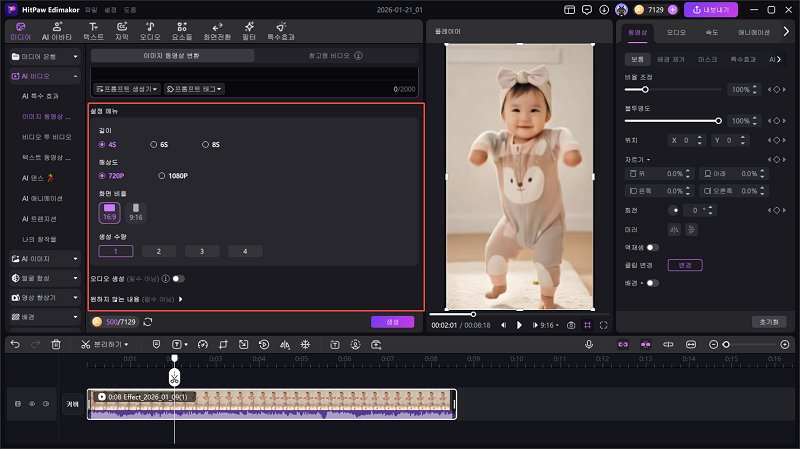The height and width of the screenshot is (449, 800).
Task: Toggle the reverse playback switch in properties
Action: 653,247
